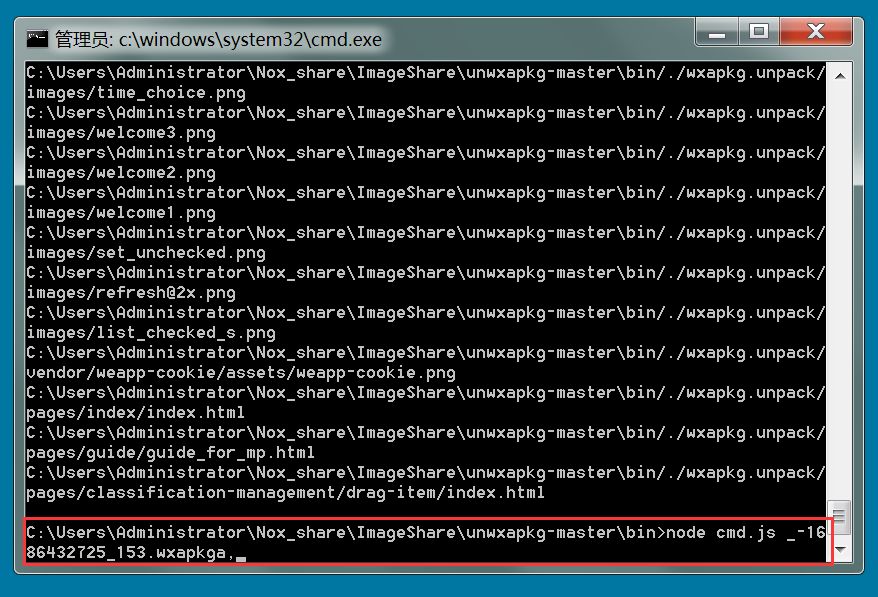Click the text 86432725_153.wxapkga,
The width and height of the screenshot is (878, 597).
[130, 553]
